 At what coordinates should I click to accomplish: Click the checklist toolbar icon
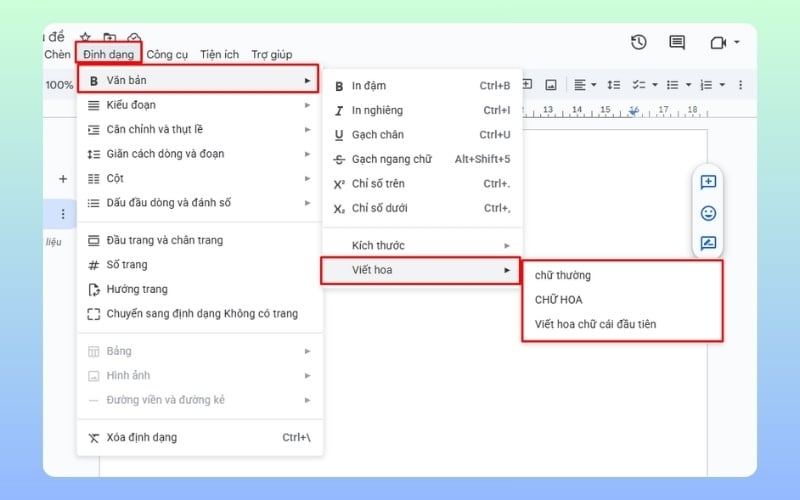coord(639,85)
